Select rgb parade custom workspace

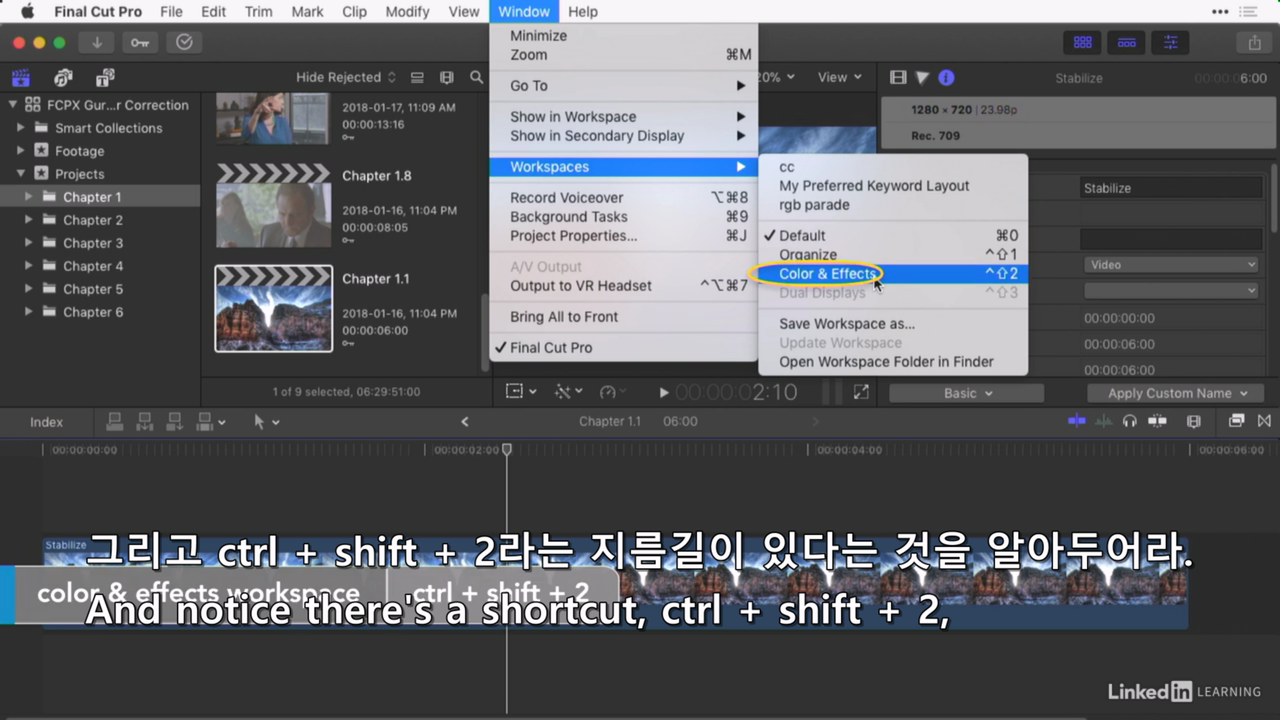[x=893, y=205]
